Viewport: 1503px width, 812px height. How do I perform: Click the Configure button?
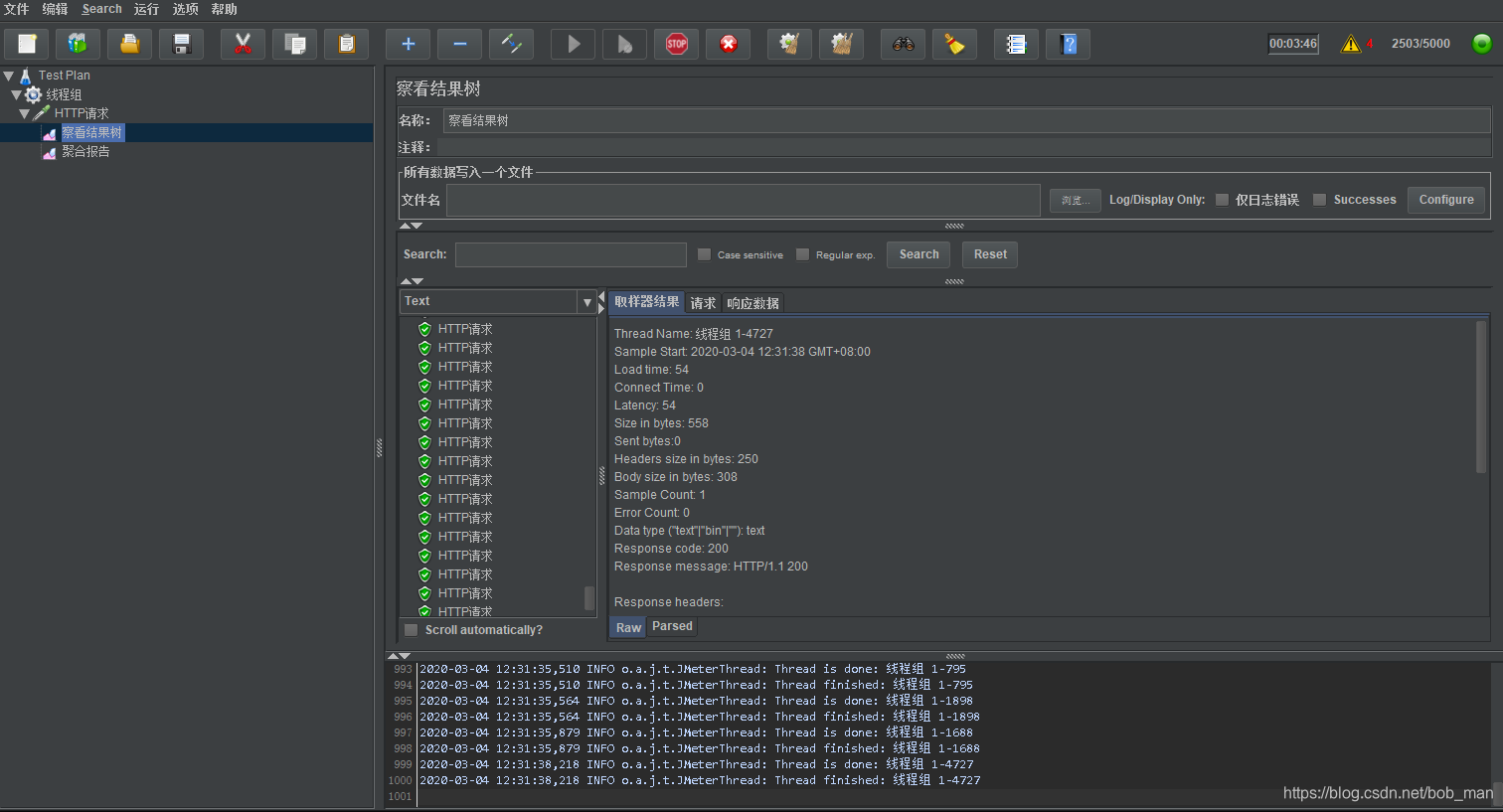point(1446,200)
